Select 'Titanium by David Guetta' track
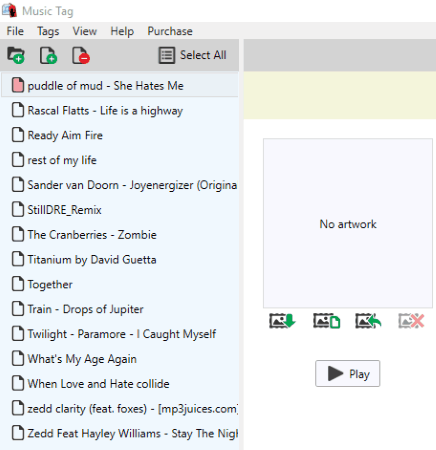436x450 pixels. [119, 259]
